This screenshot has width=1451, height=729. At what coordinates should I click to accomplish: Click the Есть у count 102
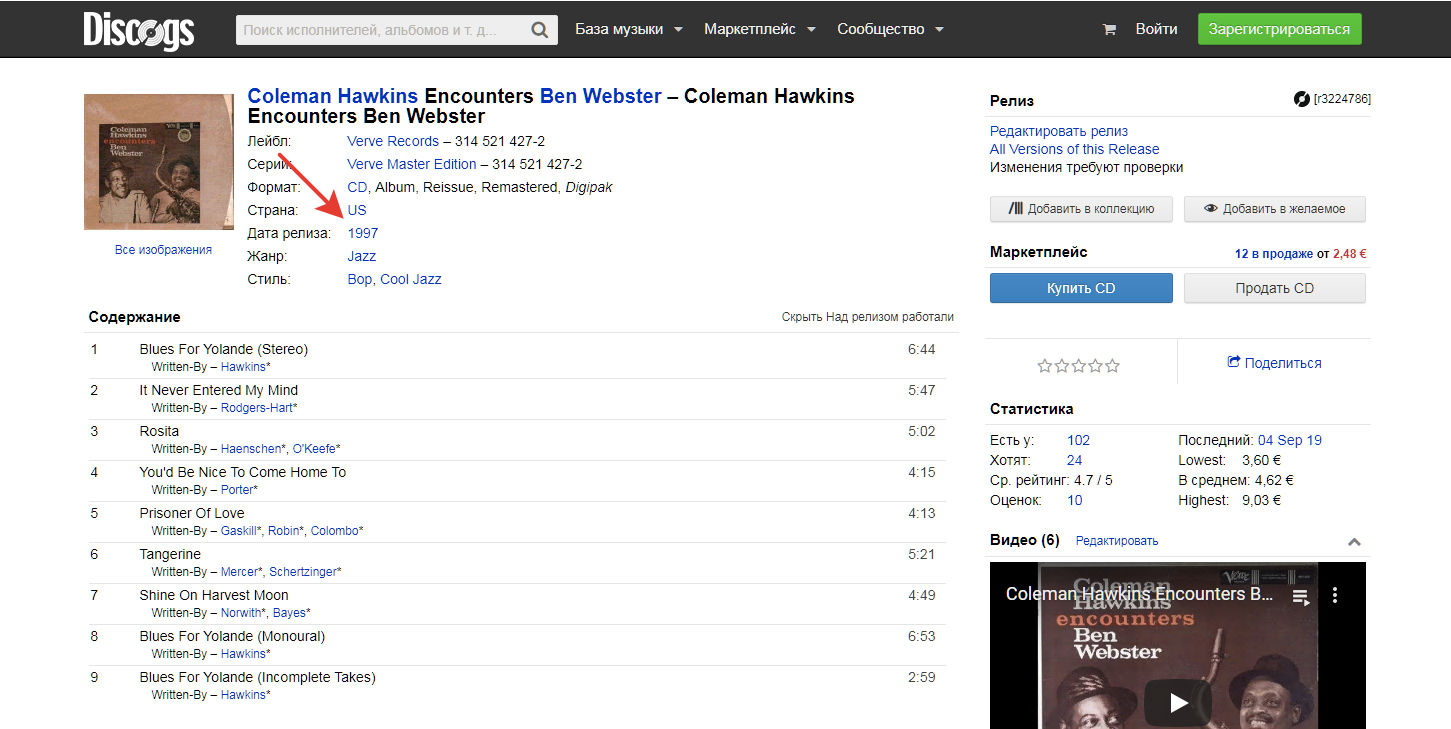click(1078, 440)
